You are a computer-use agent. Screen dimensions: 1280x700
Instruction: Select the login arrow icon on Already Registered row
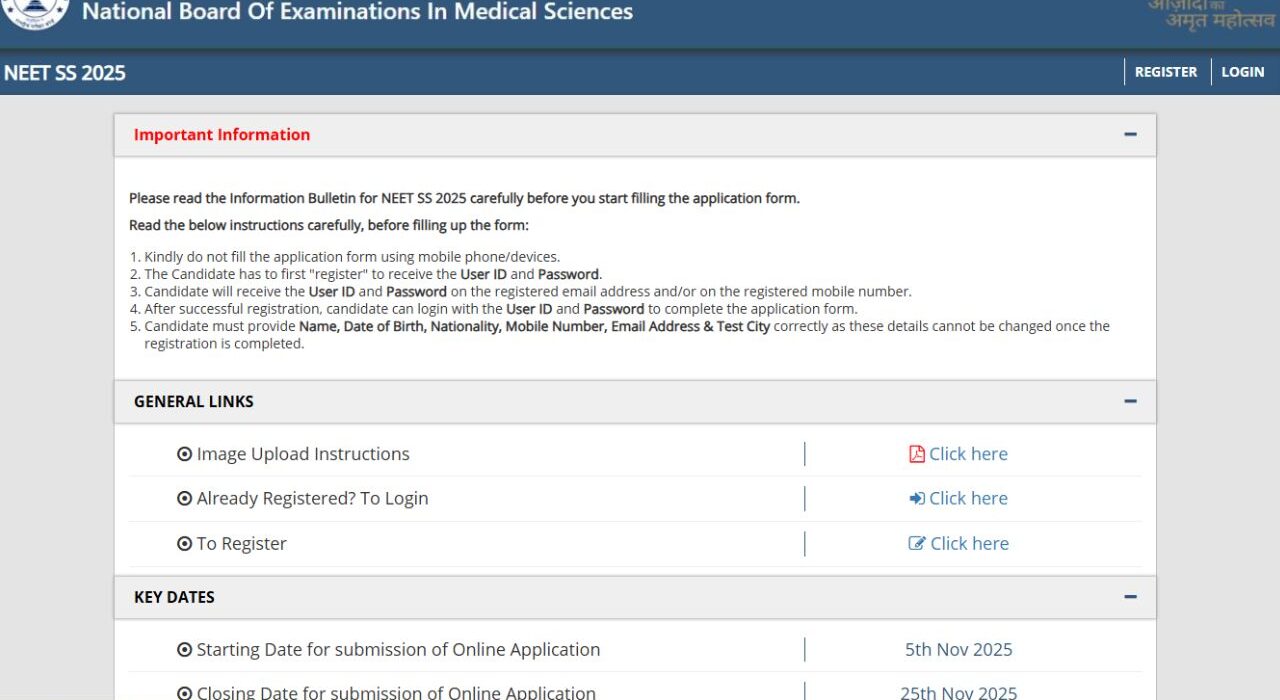click(917, 497)
